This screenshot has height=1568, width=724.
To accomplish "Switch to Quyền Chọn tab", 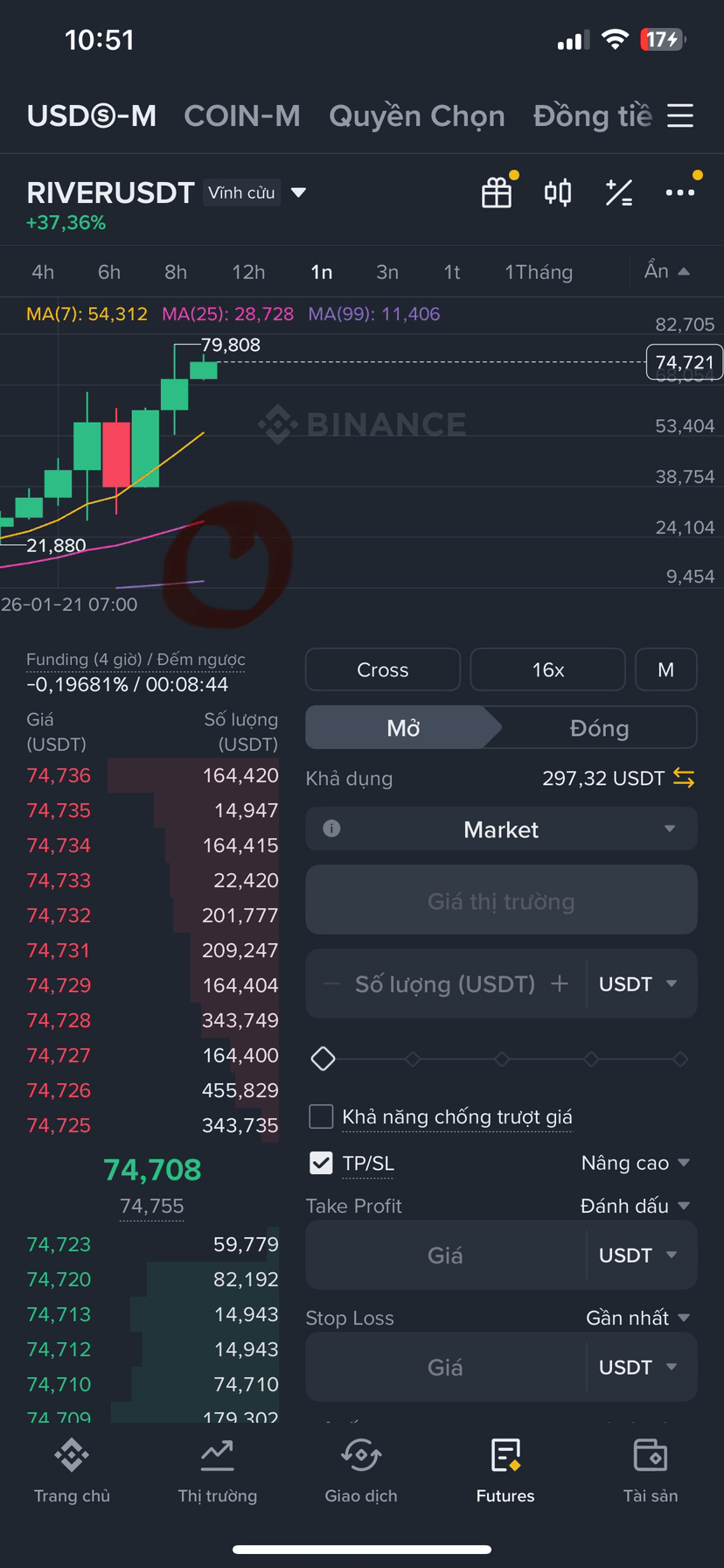I will [x=417, y=115].
